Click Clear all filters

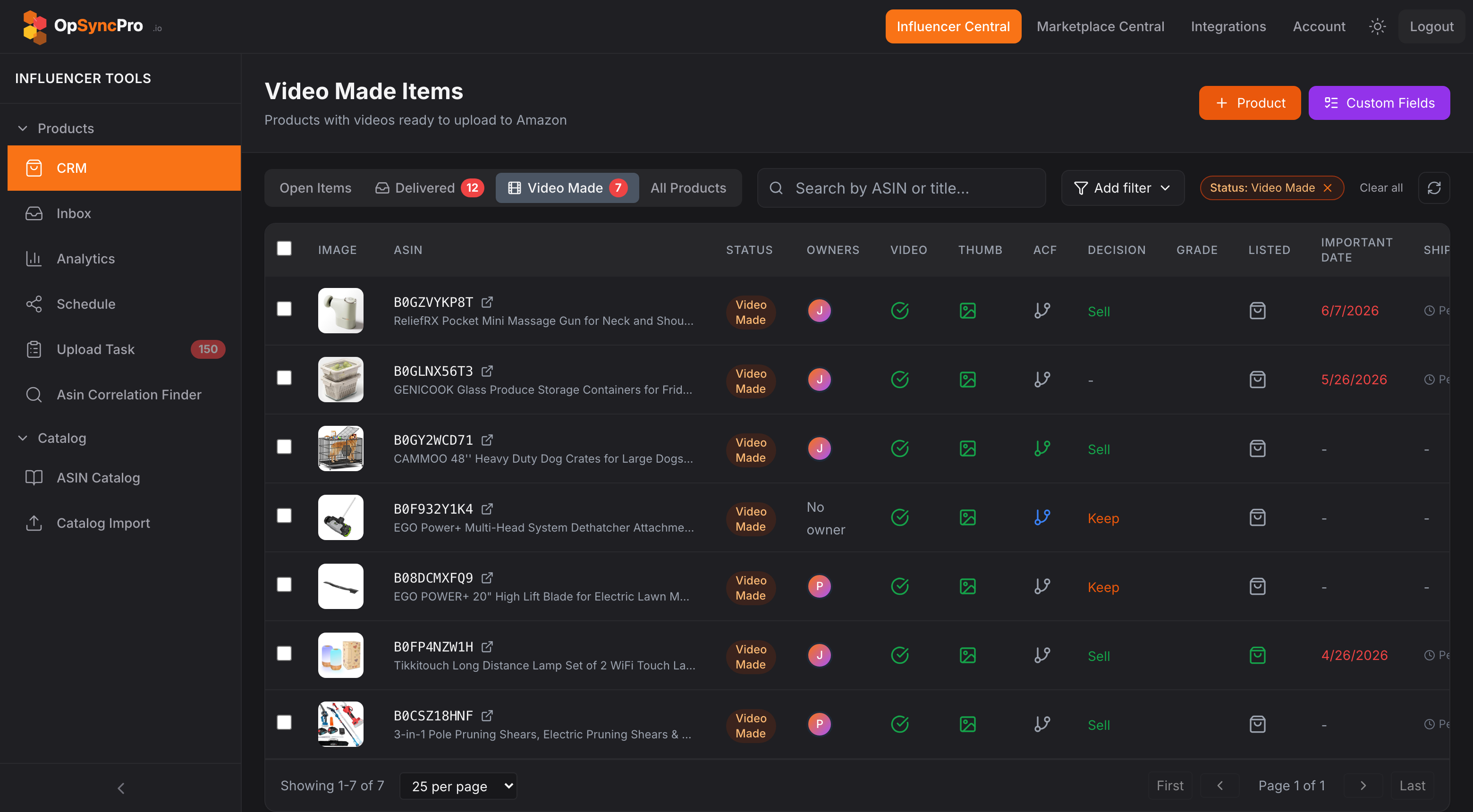click(x=1380, y=187)
